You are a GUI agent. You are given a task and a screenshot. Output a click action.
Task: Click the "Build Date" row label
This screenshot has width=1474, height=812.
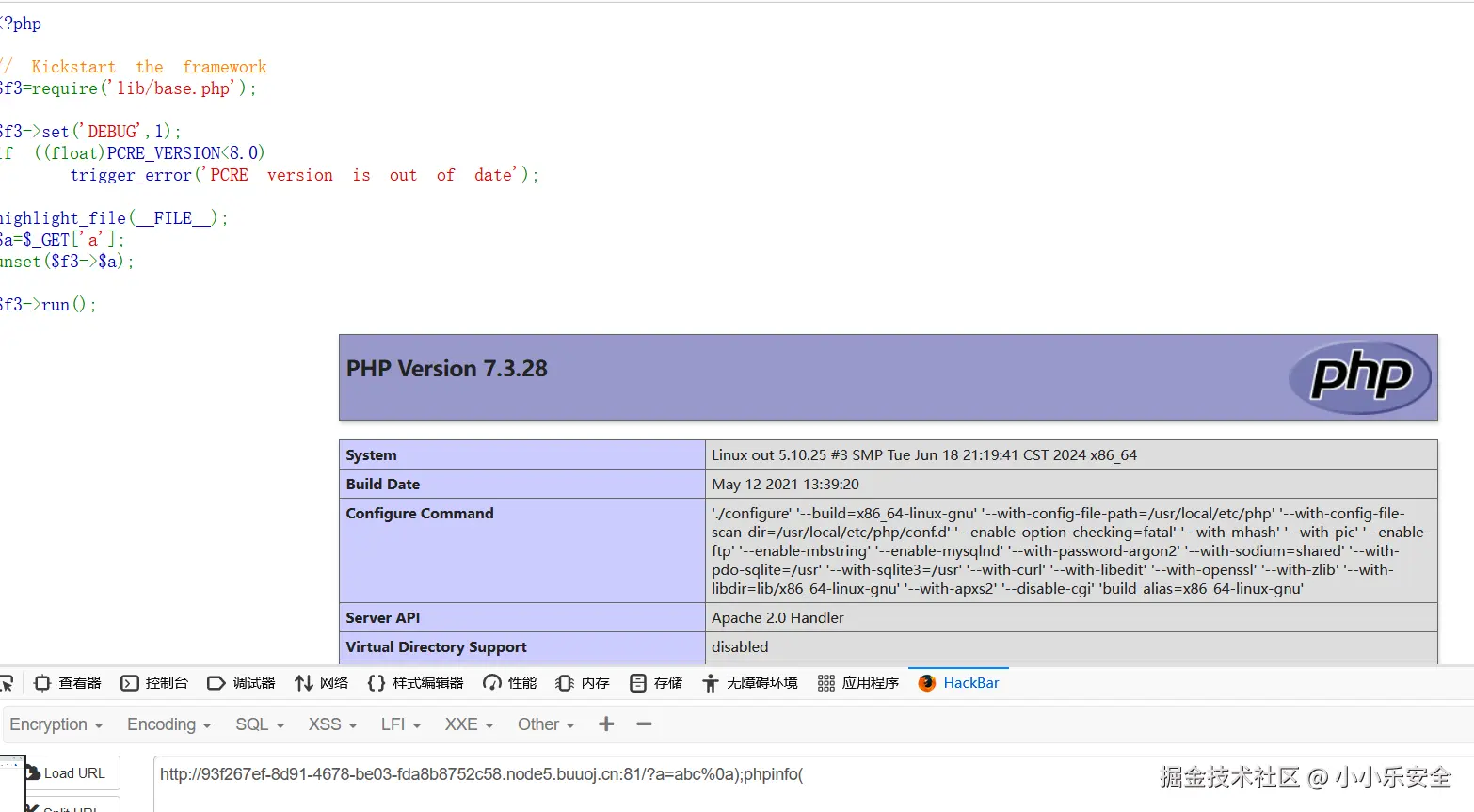(383, 485)
